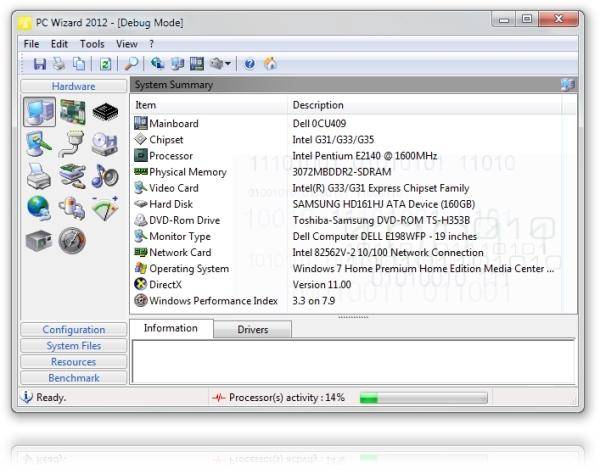Open the Configuration category

click(73, 330)
